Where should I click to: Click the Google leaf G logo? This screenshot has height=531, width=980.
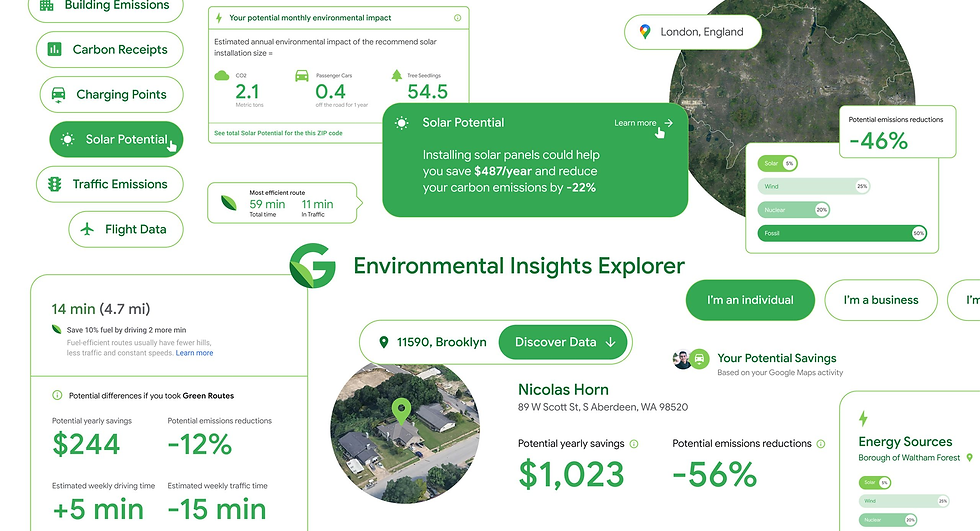coord(312,266)
